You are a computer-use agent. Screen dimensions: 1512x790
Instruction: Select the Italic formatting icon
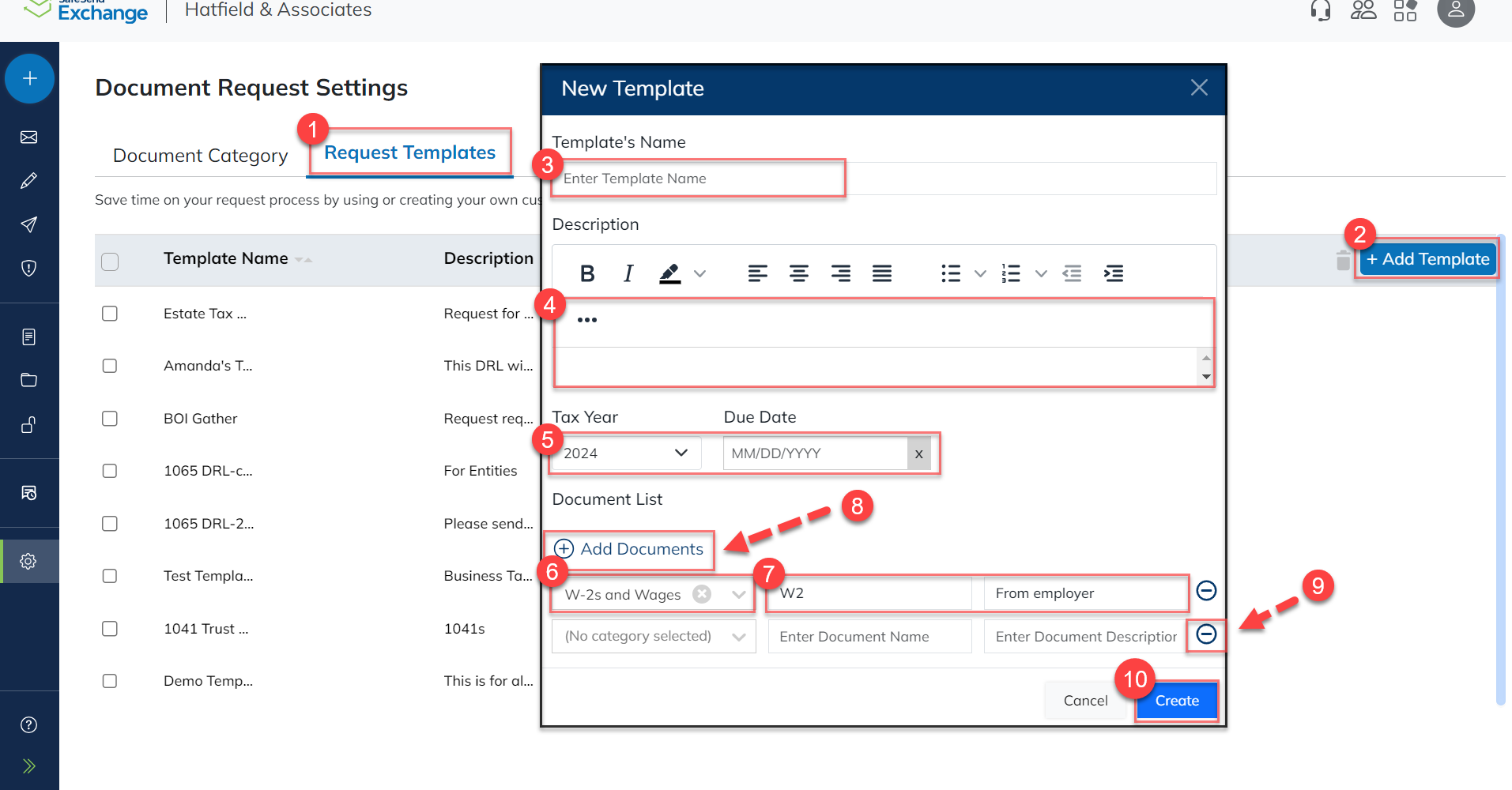pyautogui.click(x=628, y=273)
